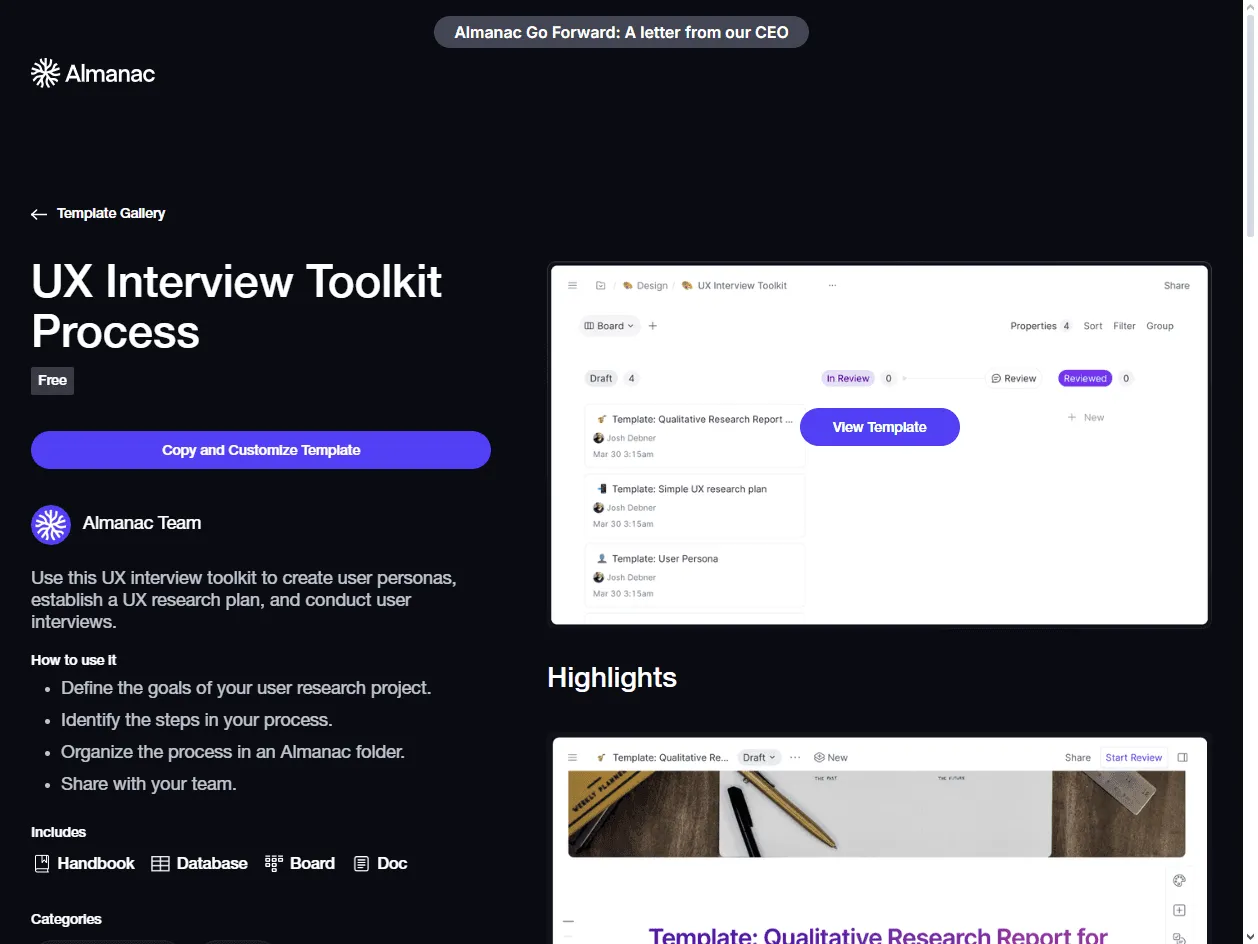Click the Doc icon under Includes
The height and width of the screenshot is (944, 1258).
(x=362, y=864)
